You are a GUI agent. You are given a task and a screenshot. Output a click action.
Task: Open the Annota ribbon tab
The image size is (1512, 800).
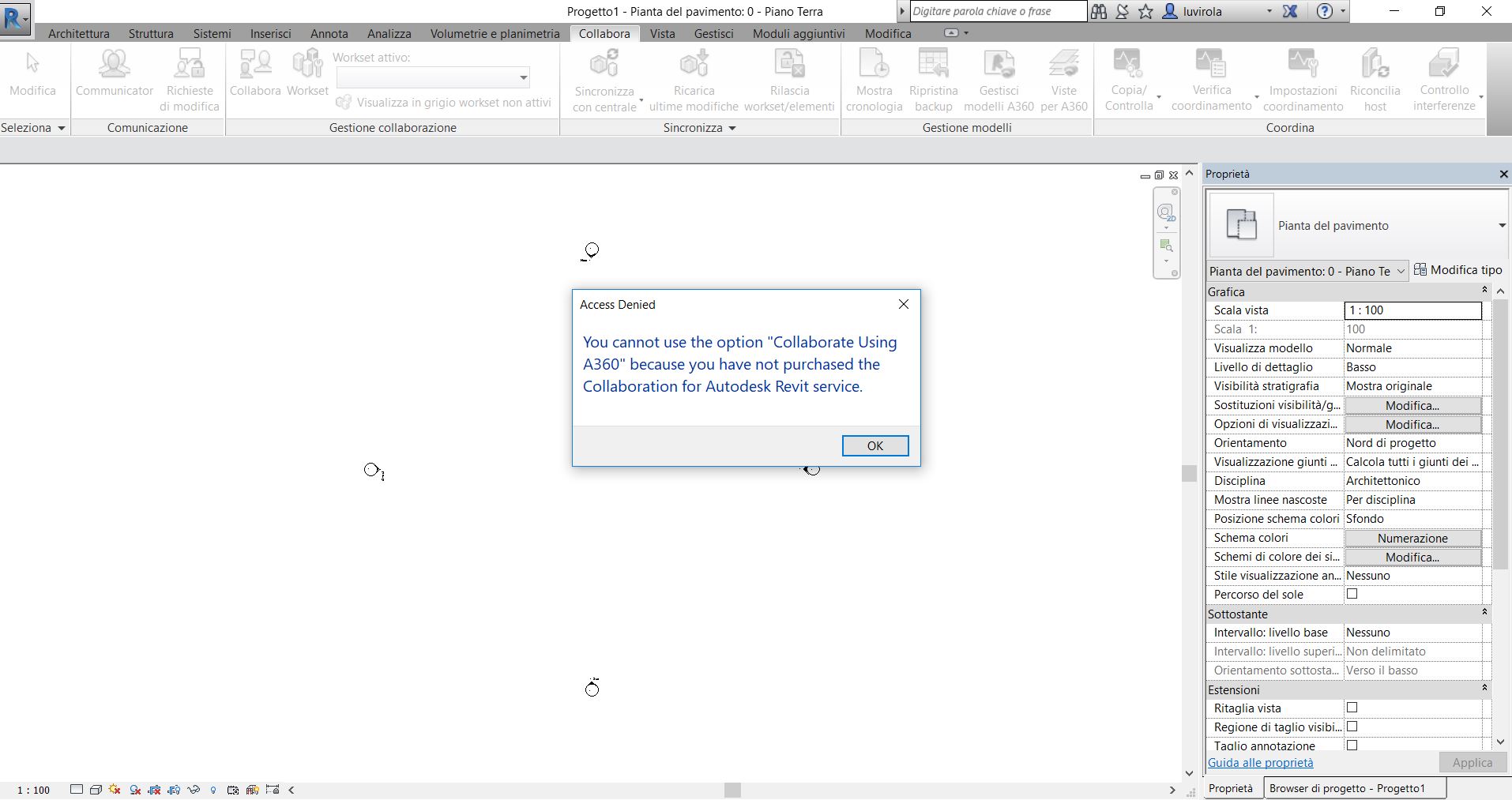pyautogui.click(x=329, y=33)
